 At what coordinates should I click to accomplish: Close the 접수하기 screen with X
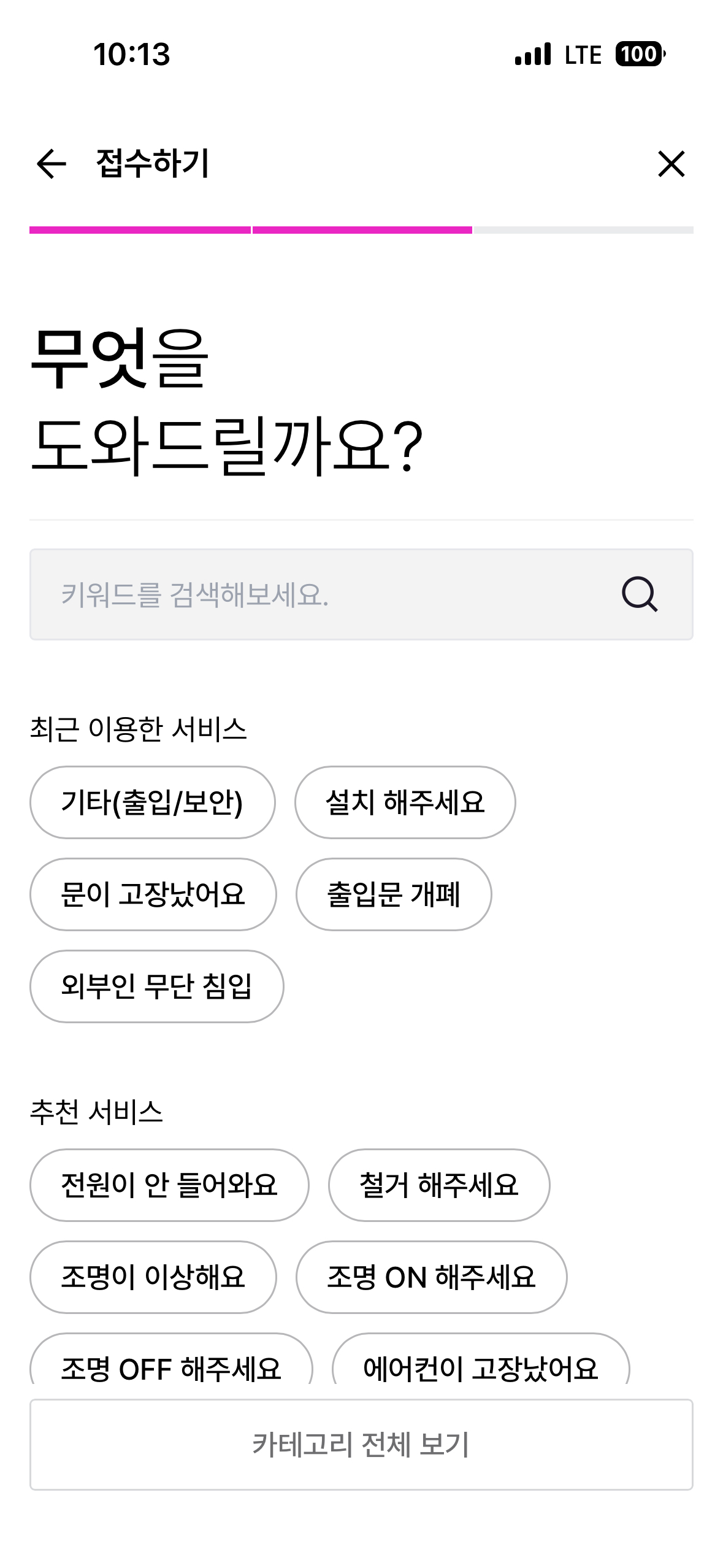671,164
